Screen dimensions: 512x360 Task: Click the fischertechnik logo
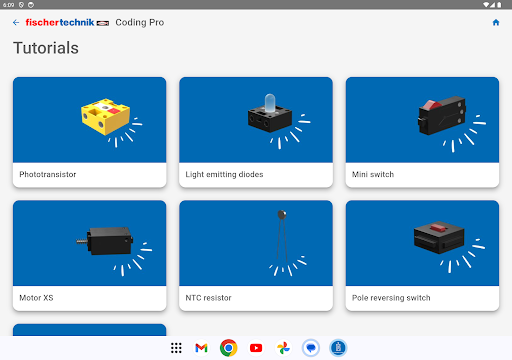click(x=67, y=22)
